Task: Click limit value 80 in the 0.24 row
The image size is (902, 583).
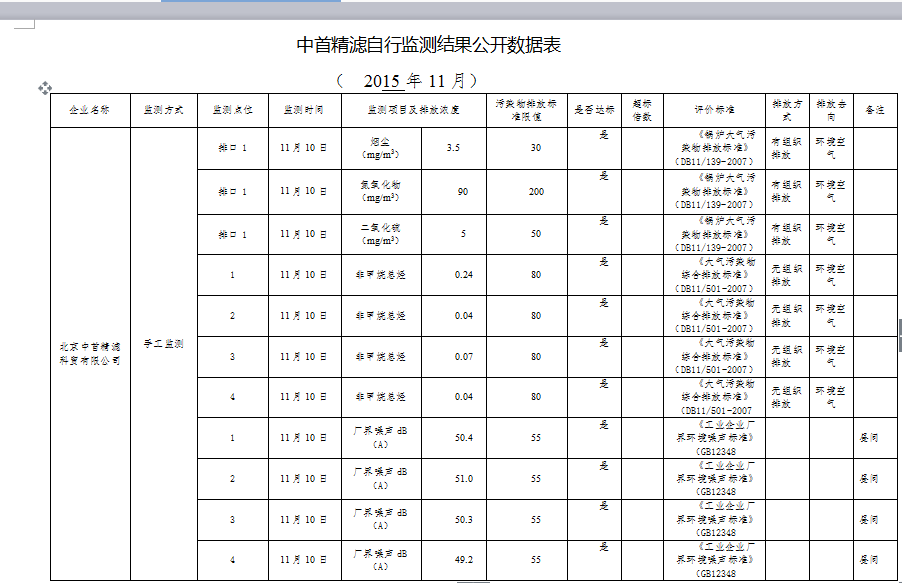Action: click(536, 275)
